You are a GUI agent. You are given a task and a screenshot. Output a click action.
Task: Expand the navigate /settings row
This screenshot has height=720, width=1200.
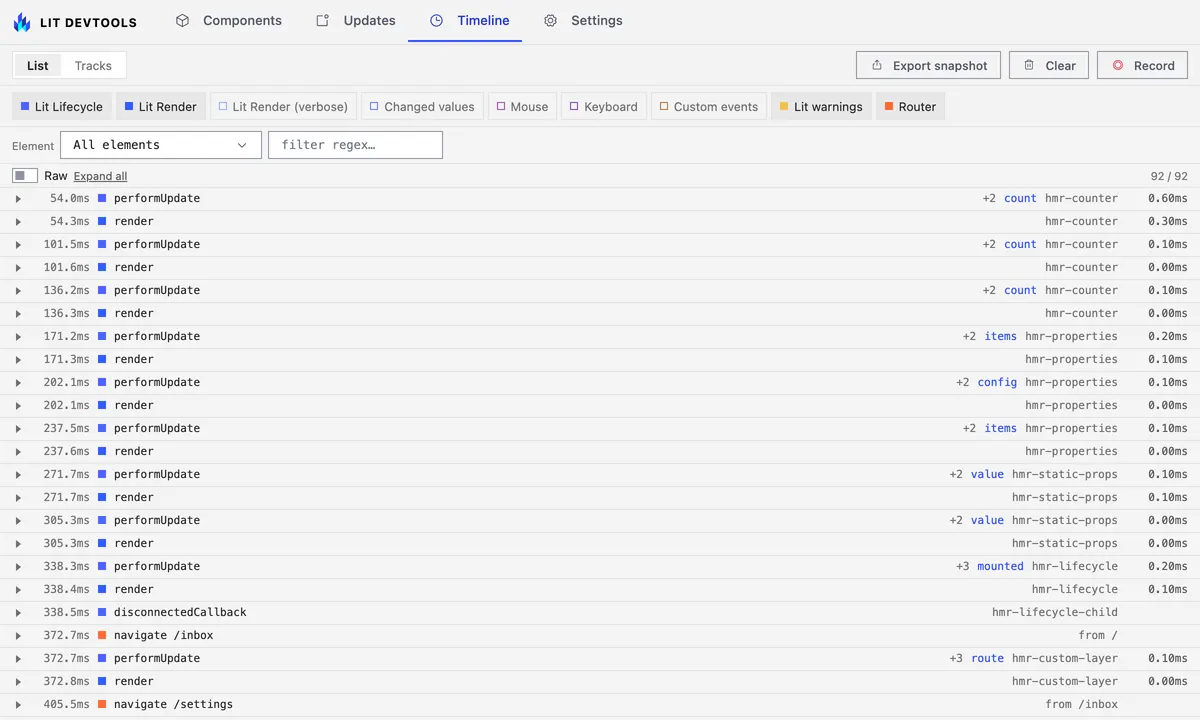click(18, 704)
